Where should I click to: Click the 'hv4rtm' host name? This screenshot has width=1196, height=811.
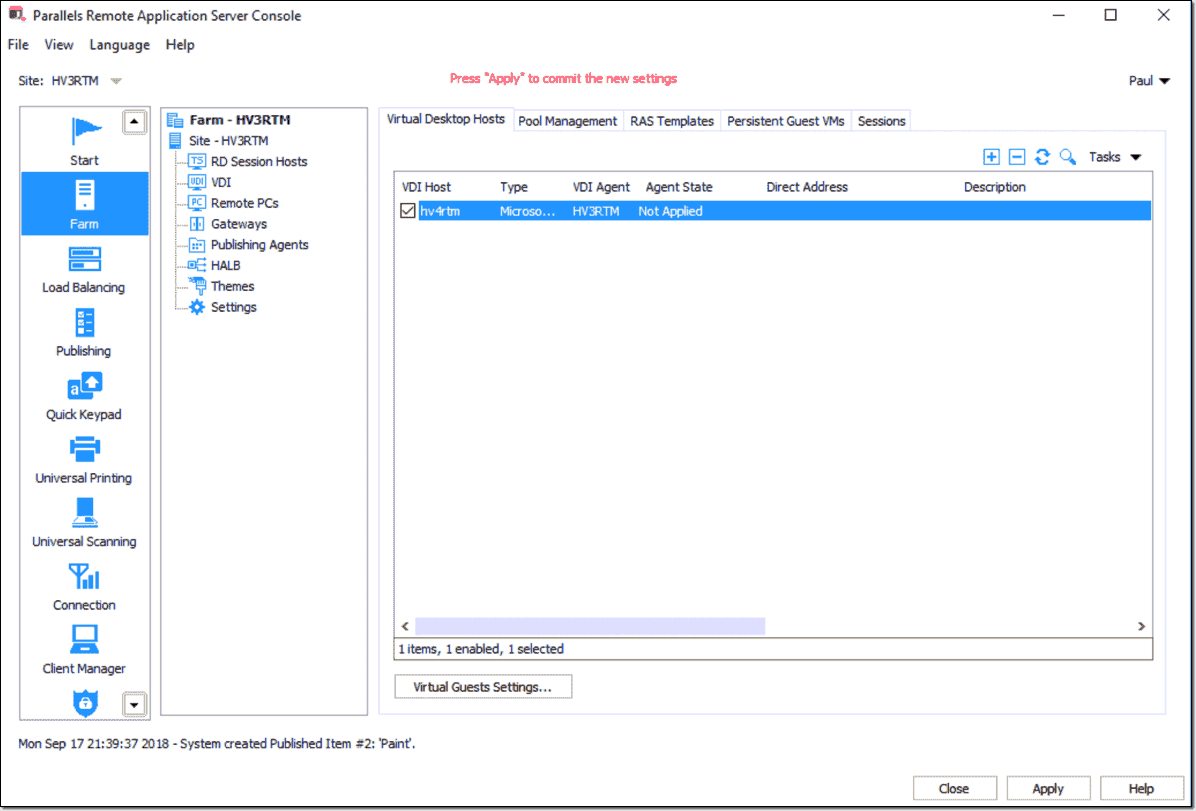(440, 211)
